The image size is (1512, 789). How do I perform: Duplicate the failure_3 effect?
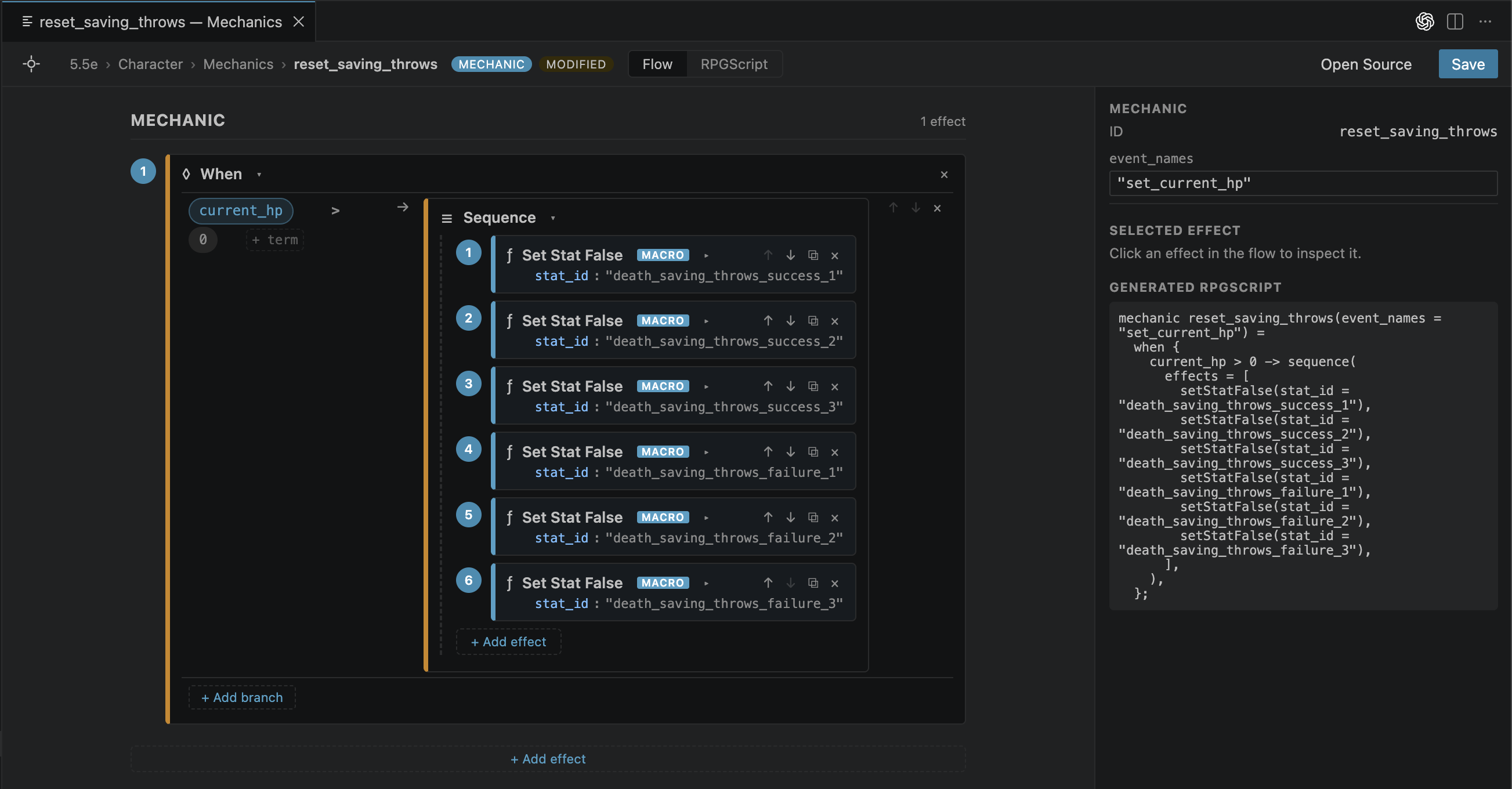(x=813, y=583)
